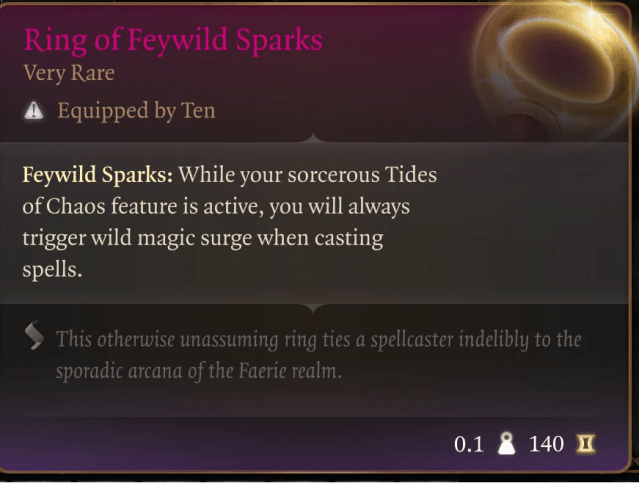The width and height of the screenshot is (639, 483).
Task: Select the Ring of Feywild Sparks title
Action: point(173,41)
